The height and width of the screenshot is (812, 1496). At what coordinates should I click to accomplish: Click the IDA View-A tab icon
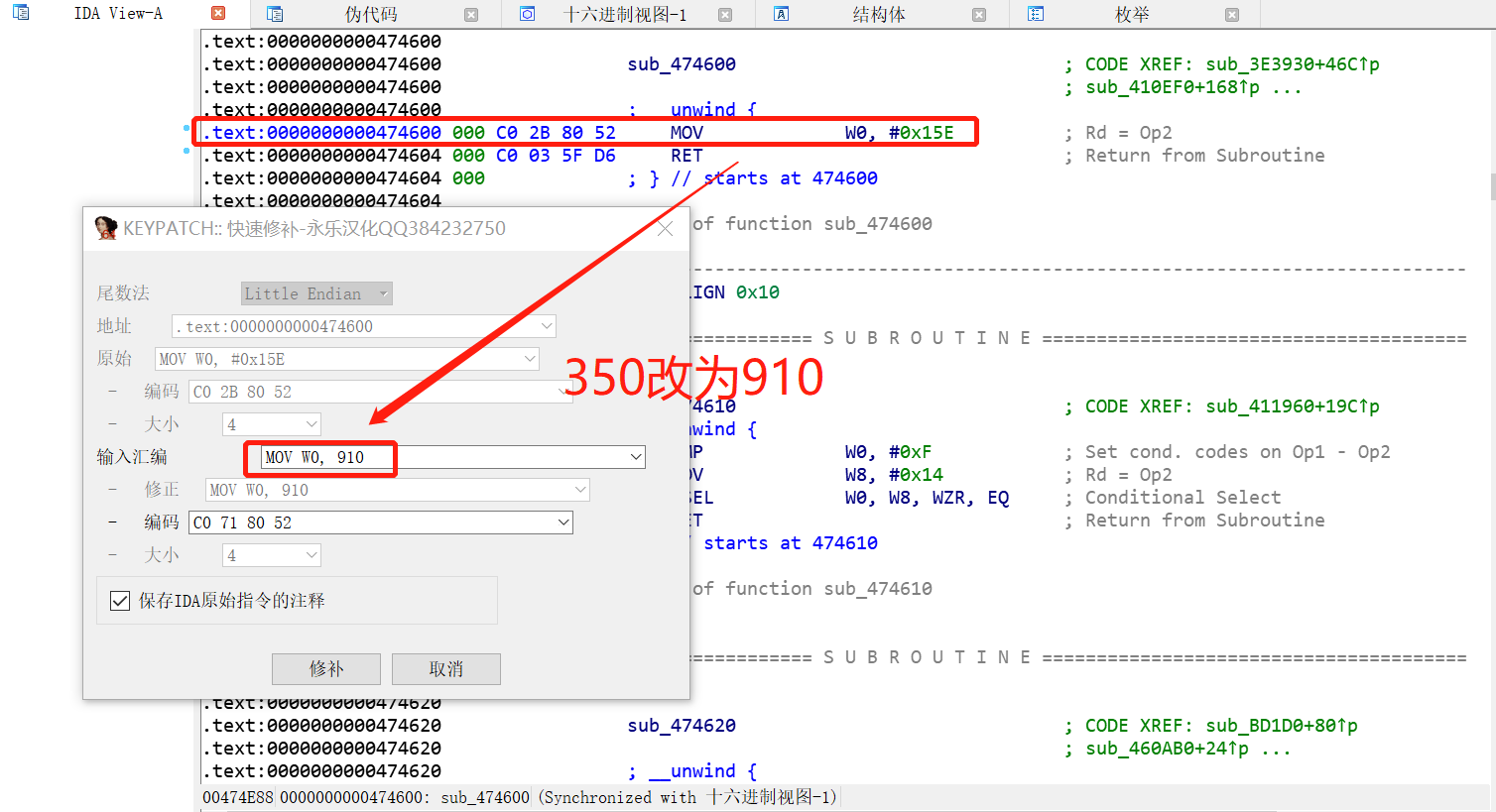pos(21,13)
